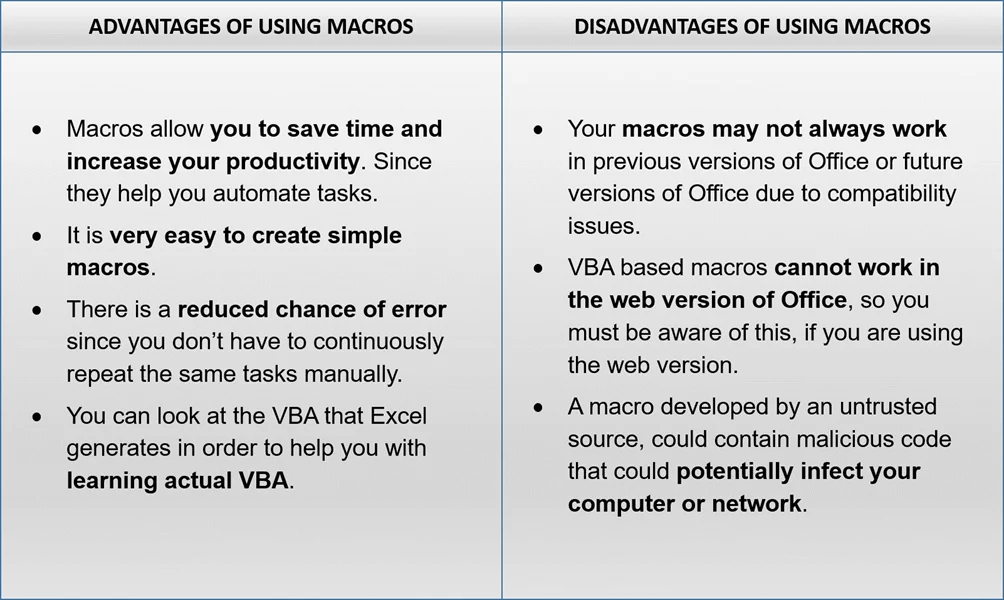
Task: Click the bold text 'the web version of Office'
Action: coord(707,300)
